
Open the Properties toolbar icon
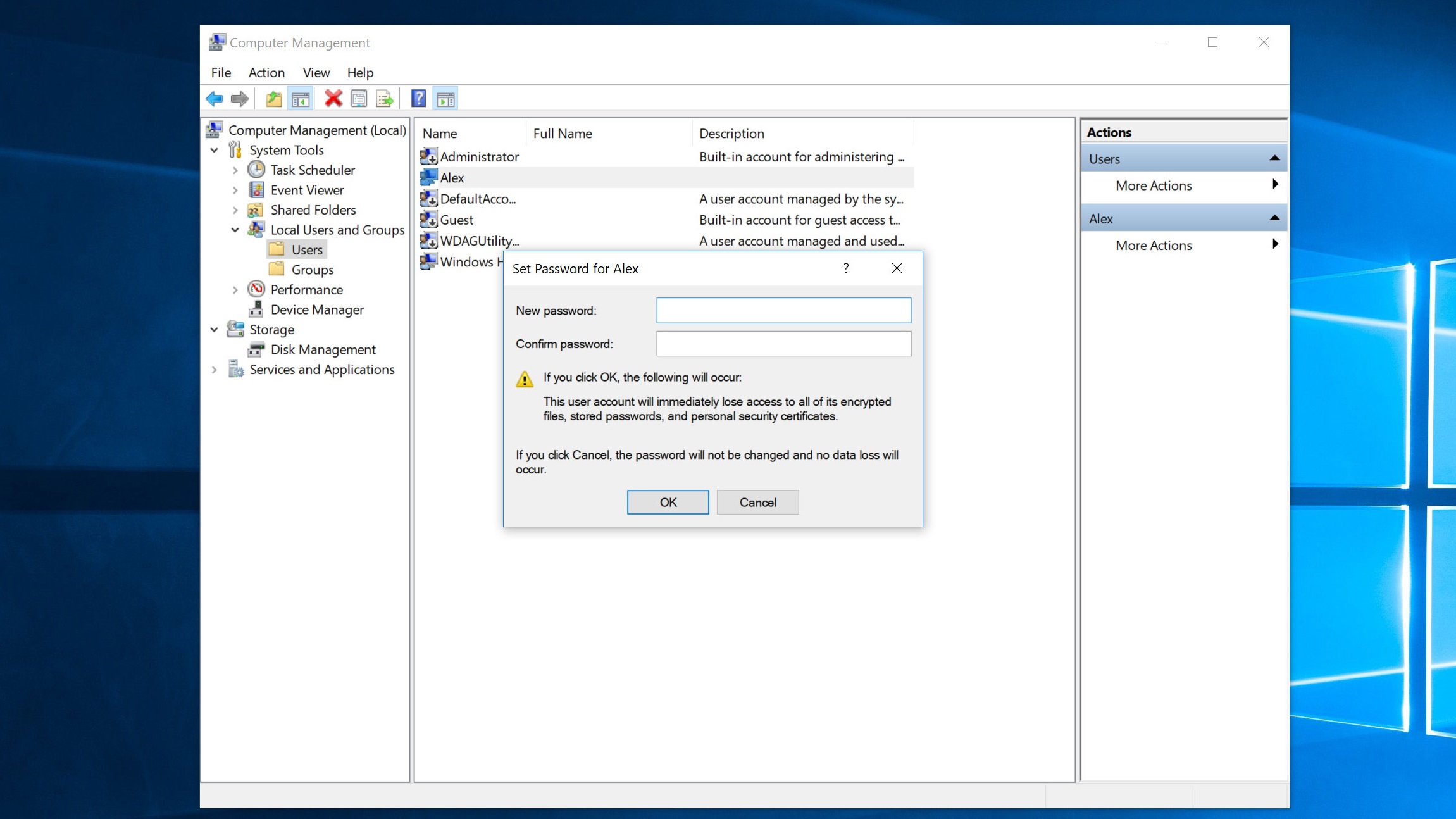click(x=359, y=99)
